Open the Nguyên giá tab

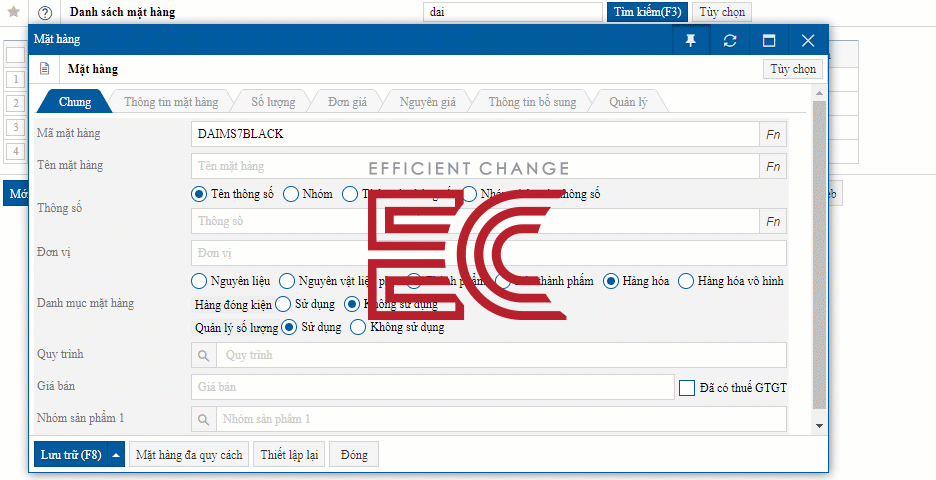(427, 102)
